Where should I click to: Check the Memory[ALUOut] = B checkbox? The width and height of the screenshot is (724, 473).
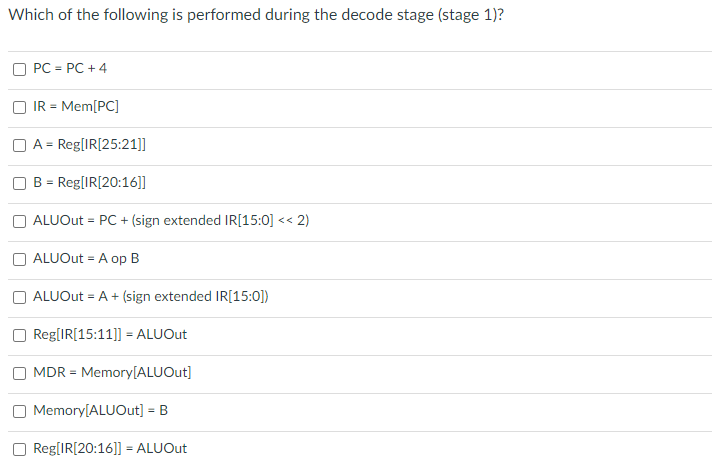pyautogui.click(x=19, y=411)
